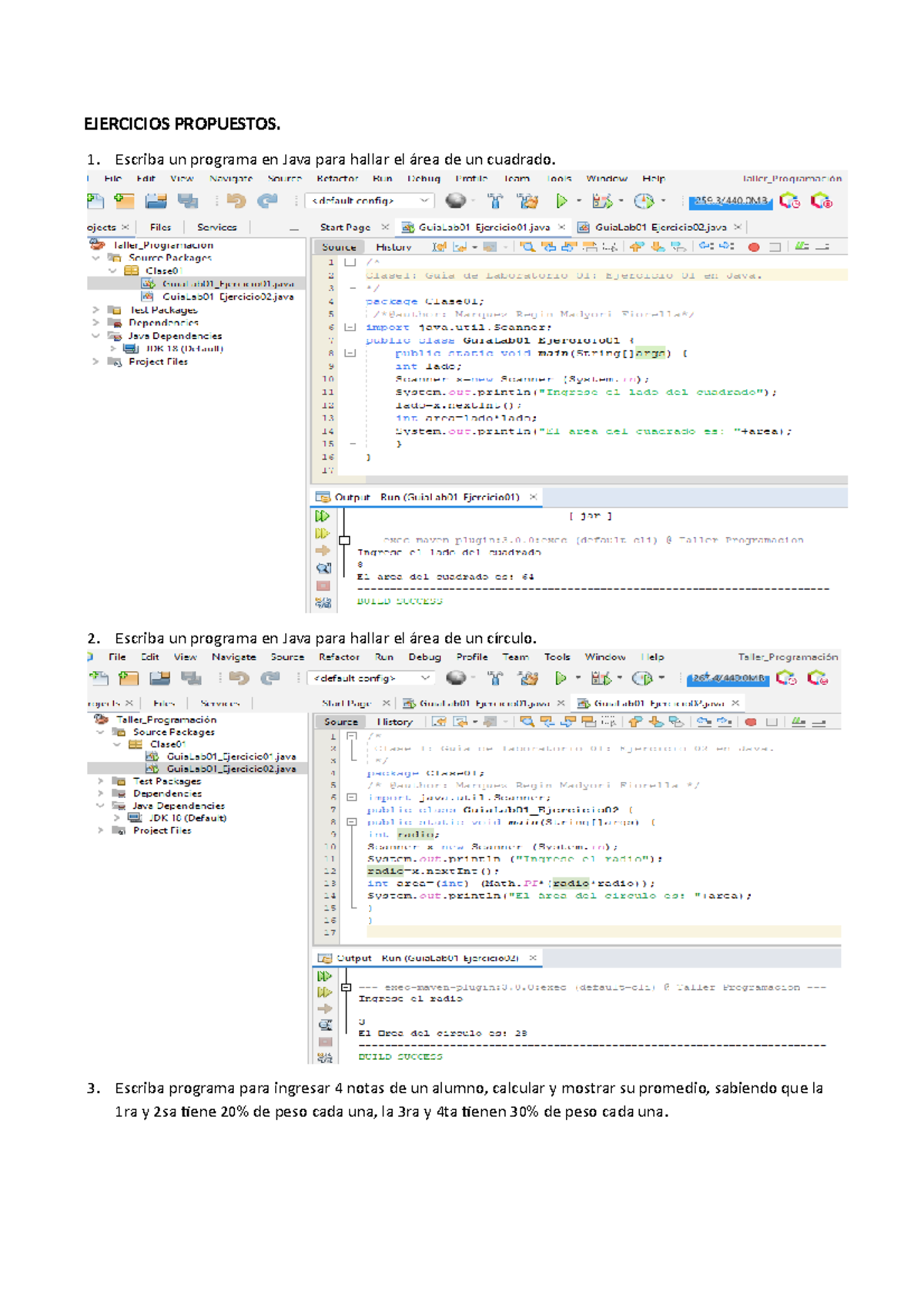Open GuiaLab01_Ejercicio01.java in circle-exercise project tree
Screen dimensions: 924x1308
(230, 756)
